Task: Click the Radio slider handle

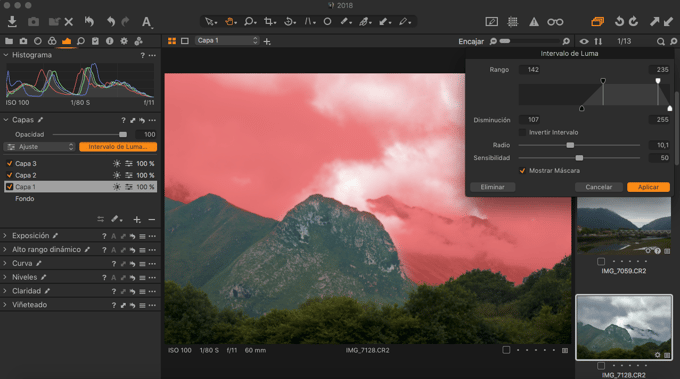Action: tap(570, 145)
